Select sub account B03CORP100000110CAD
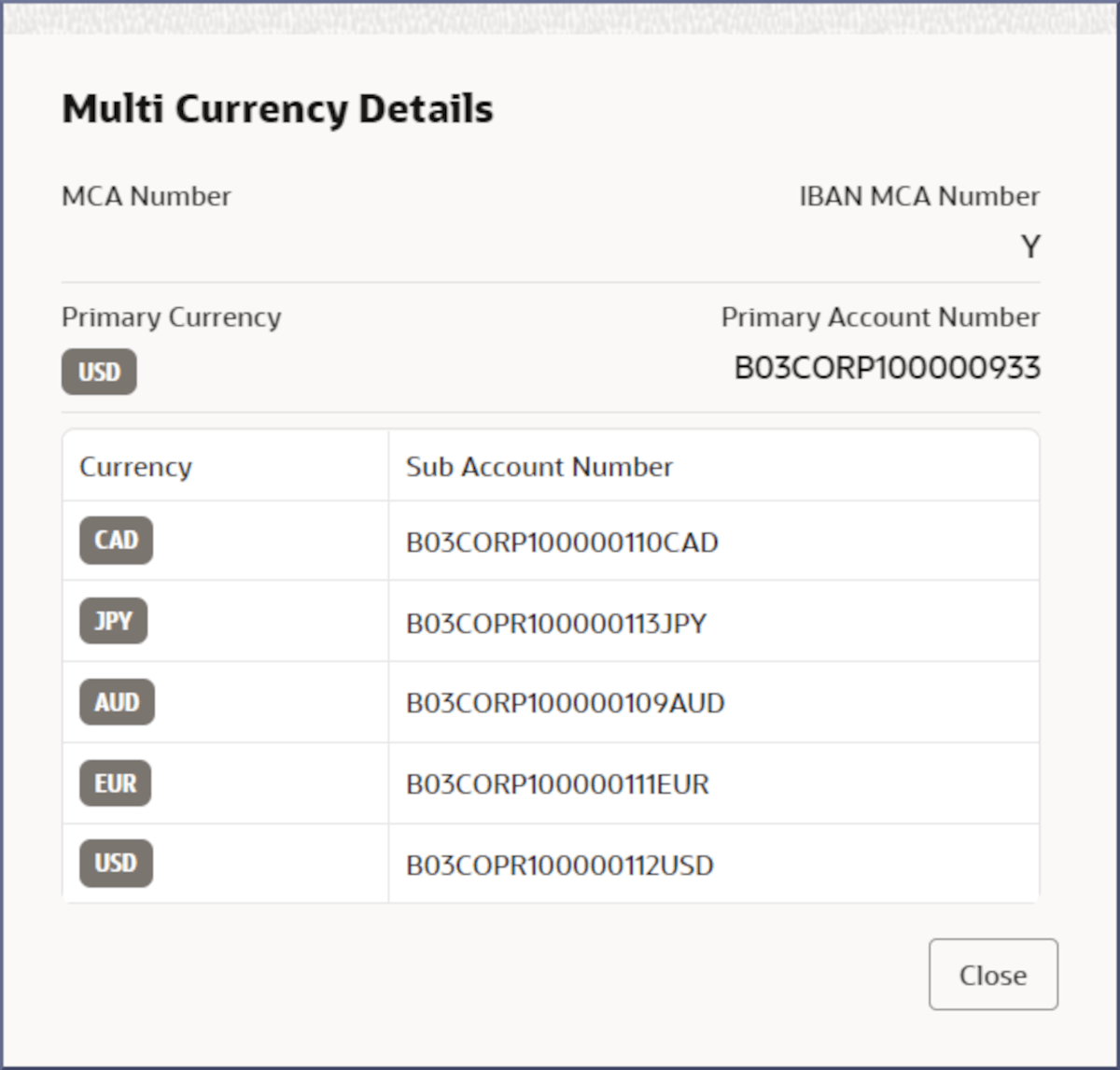The height and width of the screenshot is (1070, 1120). (x=562, y=542)
